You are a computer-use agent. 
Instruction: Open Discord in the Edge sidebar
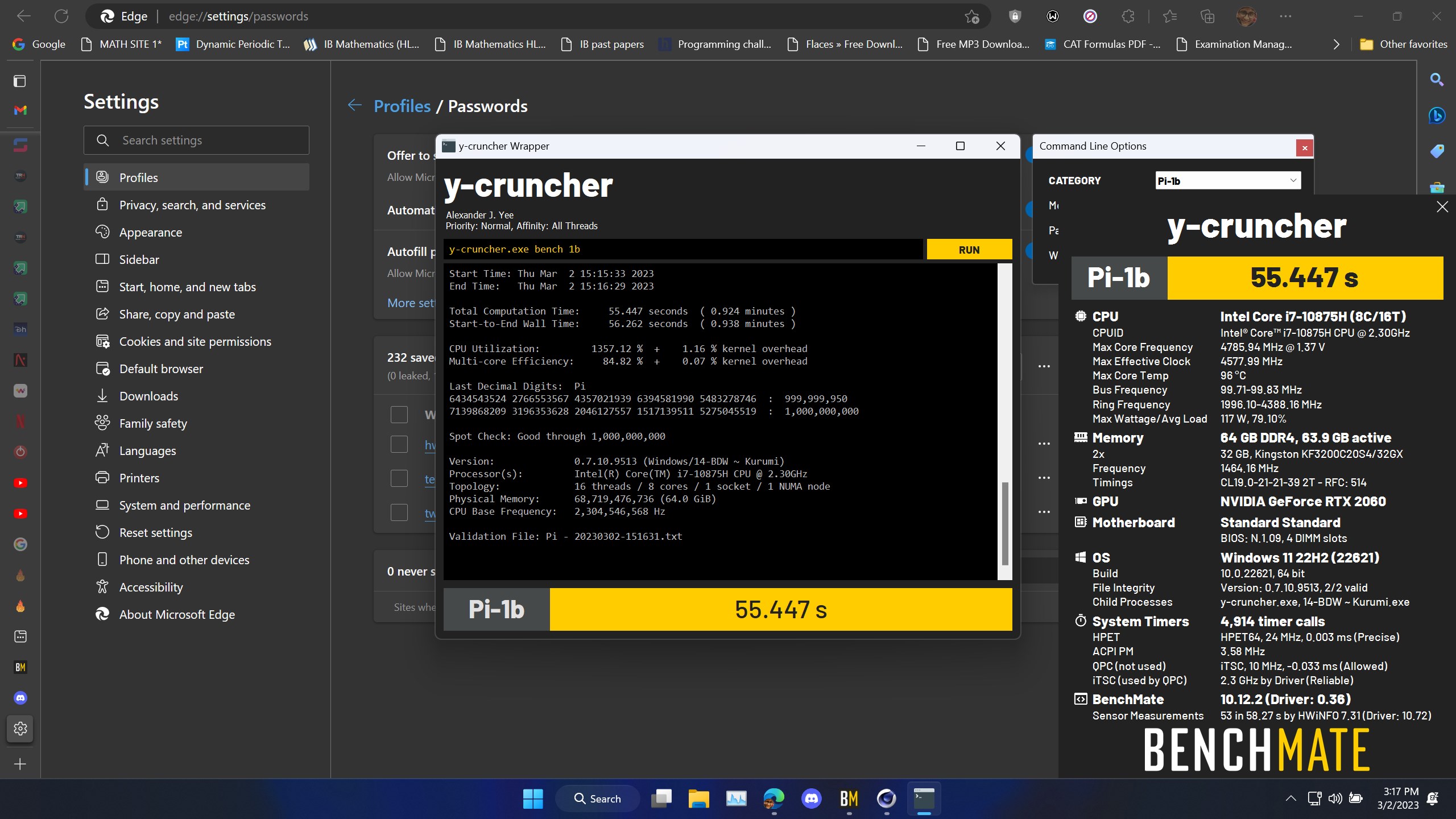coord(20,698)
